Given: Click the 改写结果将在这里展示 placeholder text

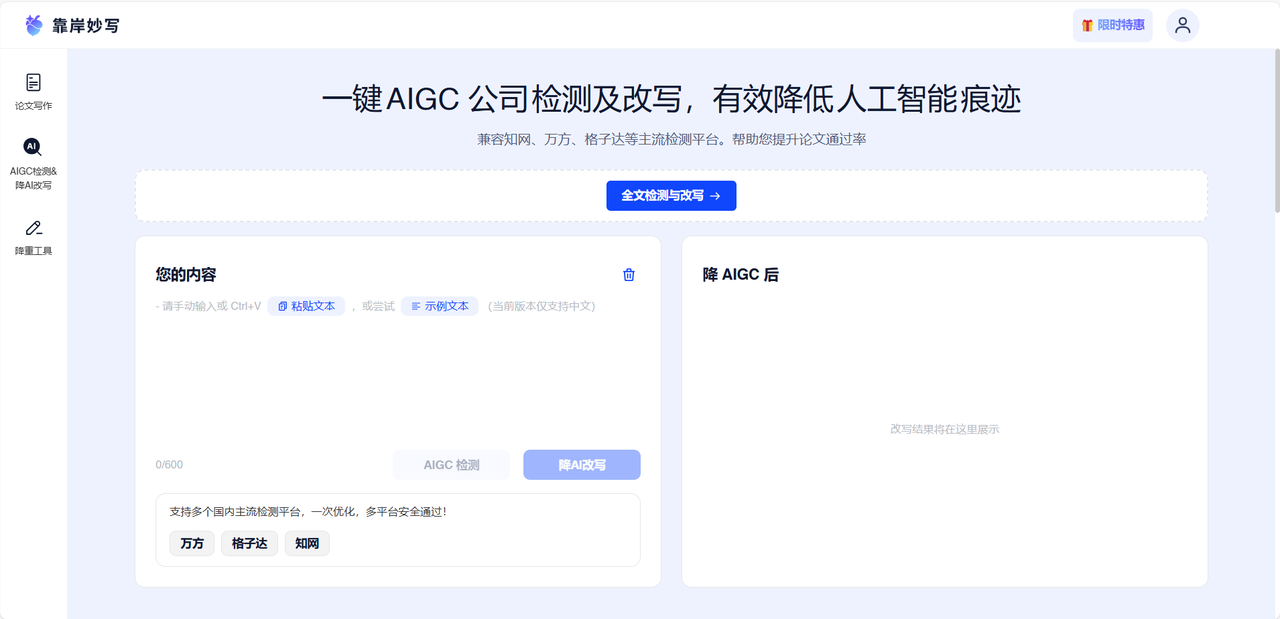Looking at the screenshot, I should (945, 429).
